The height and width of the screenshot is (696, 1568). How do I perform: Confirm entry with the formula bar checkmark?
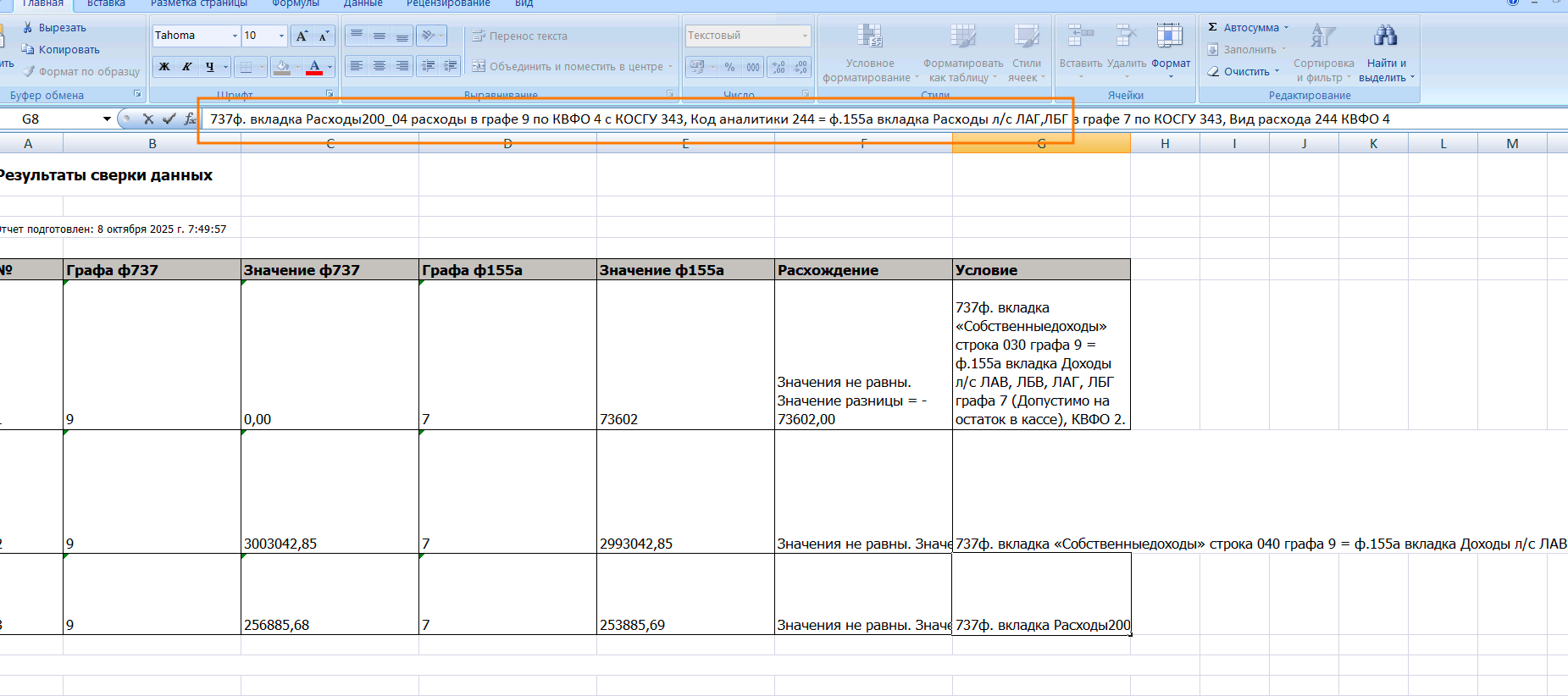(x=169, y=119)
